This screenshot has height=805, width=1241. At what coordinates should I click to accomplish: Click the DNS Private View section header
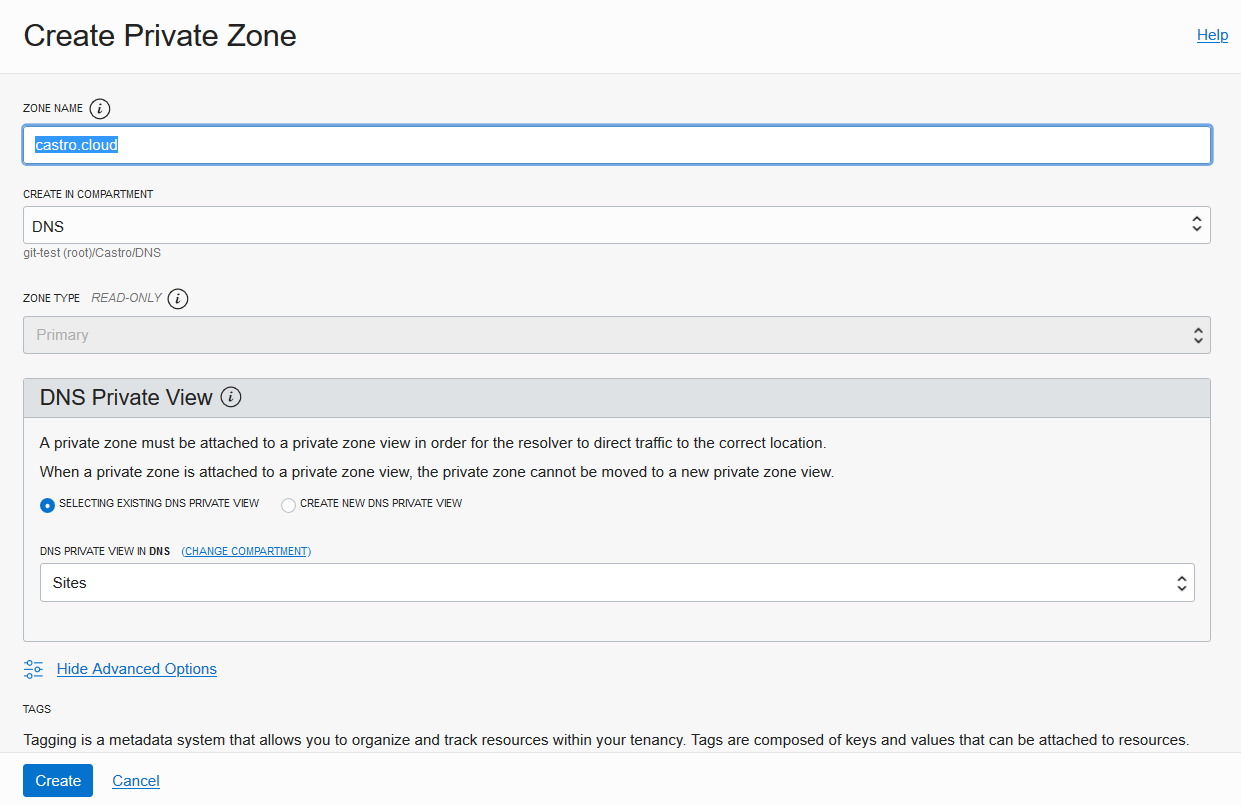tap(126, 398)
